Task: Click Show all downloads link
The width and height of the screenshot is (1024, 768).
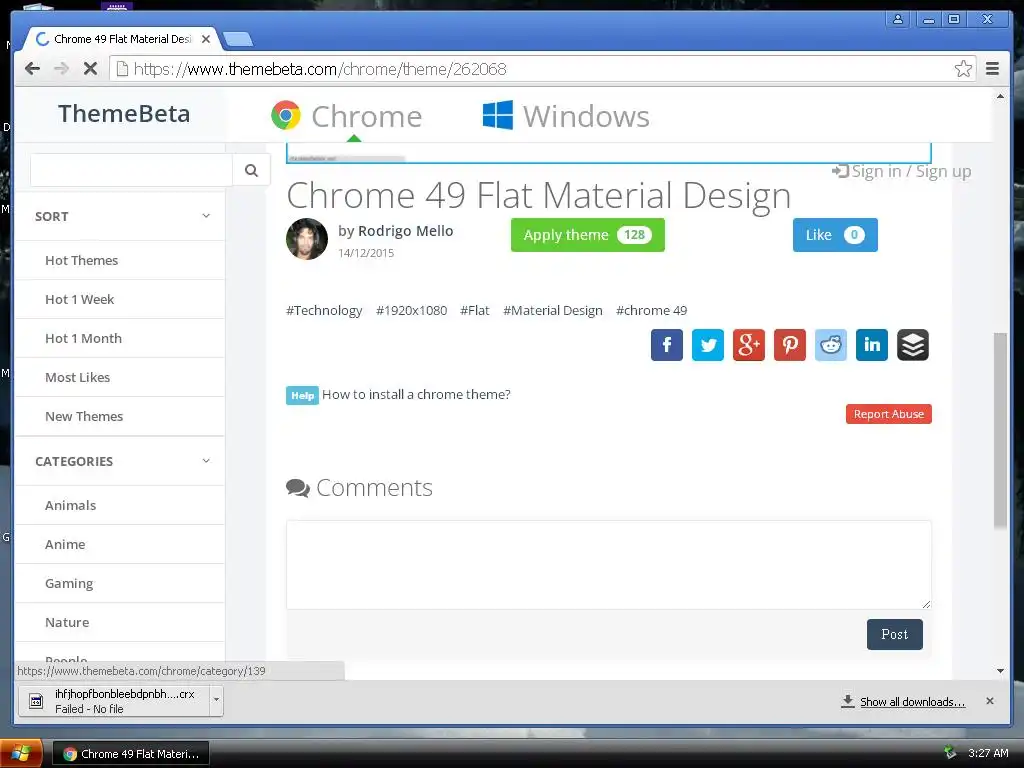Action: click(912, 702)
